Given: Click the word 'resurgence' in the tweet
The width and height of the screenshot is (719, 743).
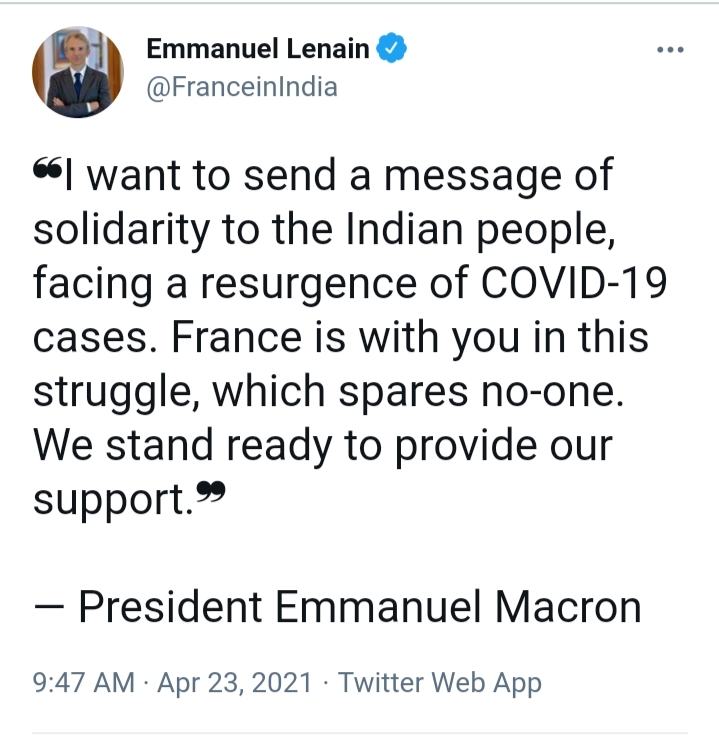Looking at the screenshot, I should coord(309,283).
